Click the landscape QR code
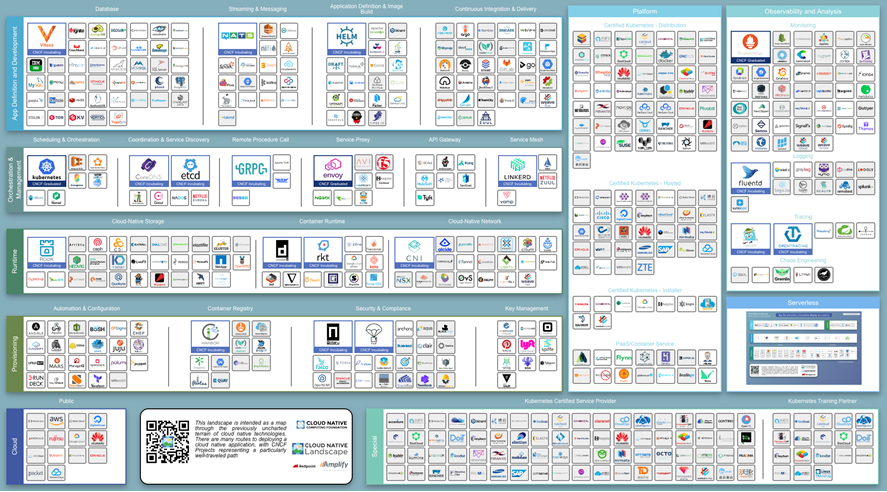 click(x=167, y=441)
